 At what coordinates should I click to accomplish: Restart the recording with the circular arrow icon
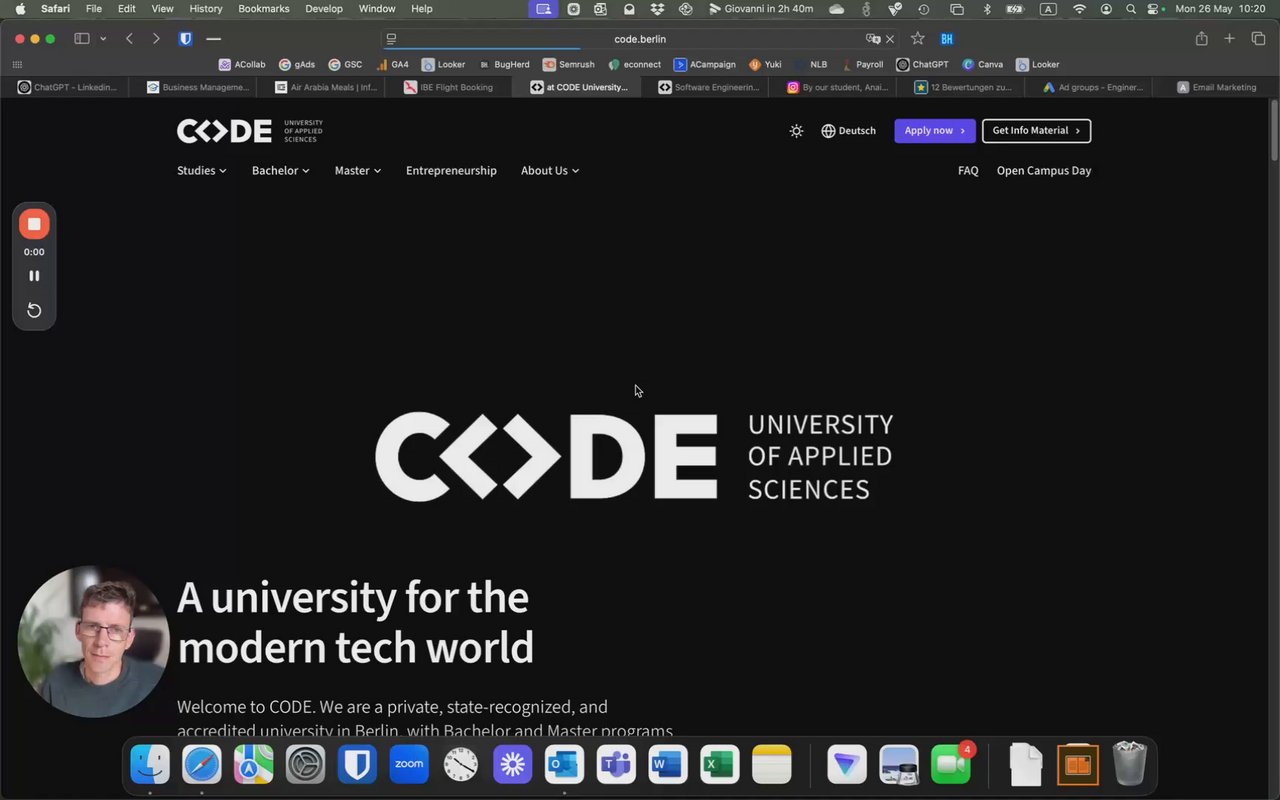tap(34, 310)
